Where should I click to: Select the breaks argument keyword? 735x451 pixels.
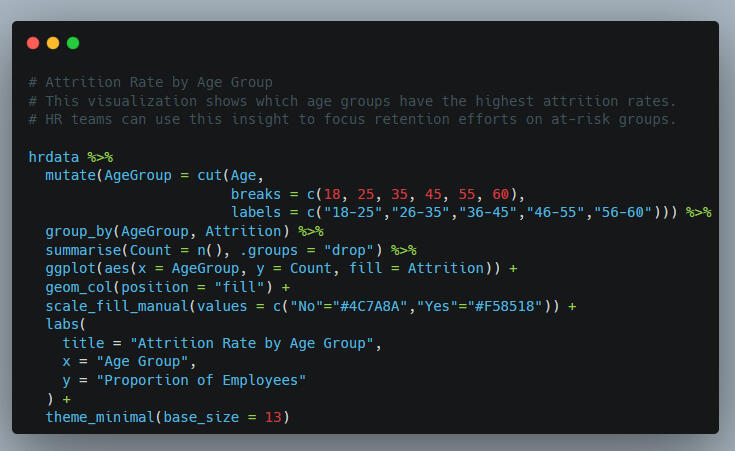coord(255,194)
